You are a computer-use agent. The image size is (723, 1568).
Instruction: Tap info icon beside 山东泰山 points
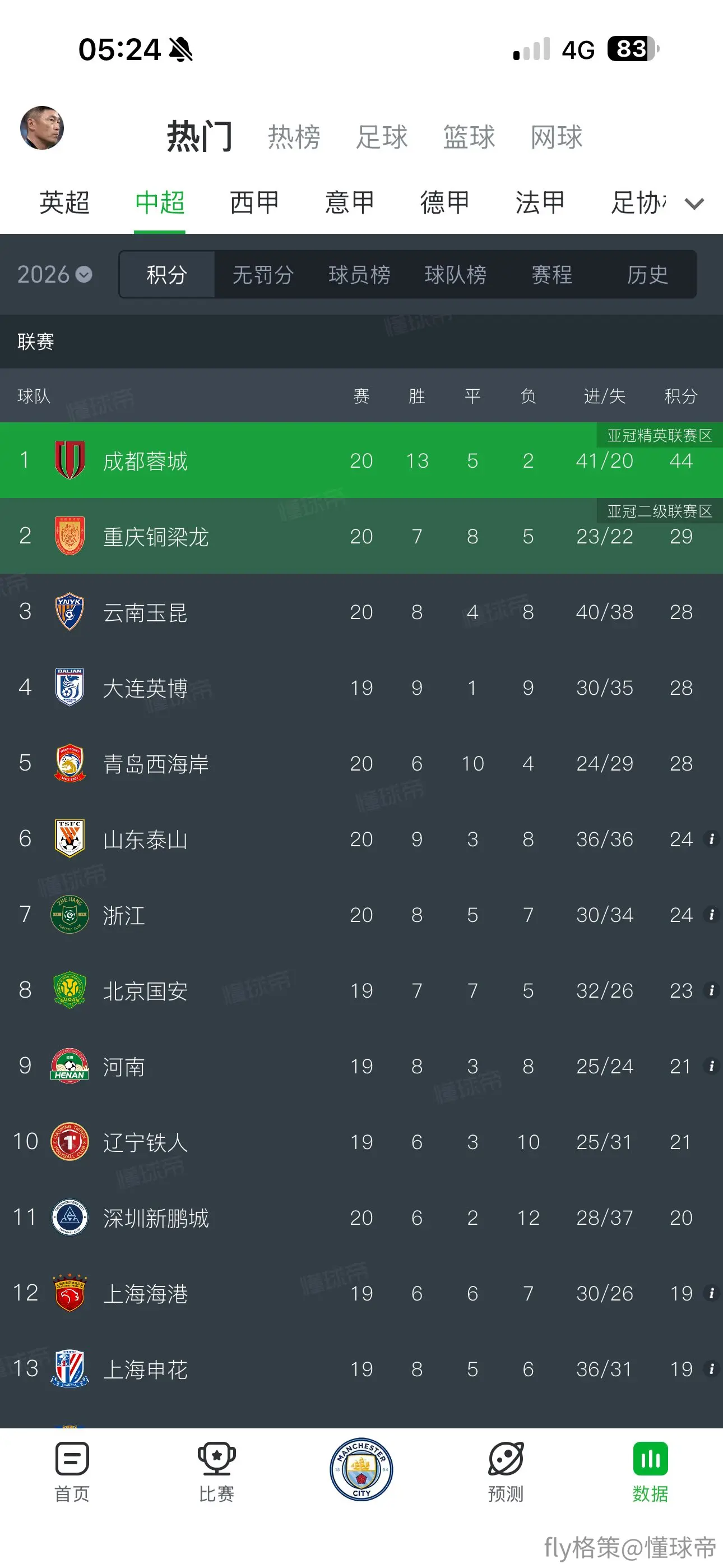pyautogui.click(x=711, y=840)
